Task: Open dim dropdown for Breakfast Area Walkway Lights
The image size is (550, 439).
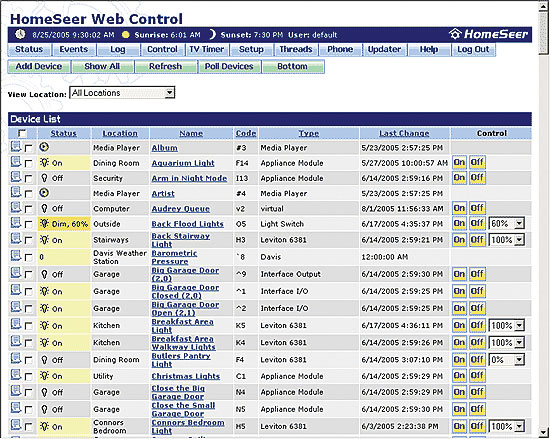Action: [x=507, y=343]
